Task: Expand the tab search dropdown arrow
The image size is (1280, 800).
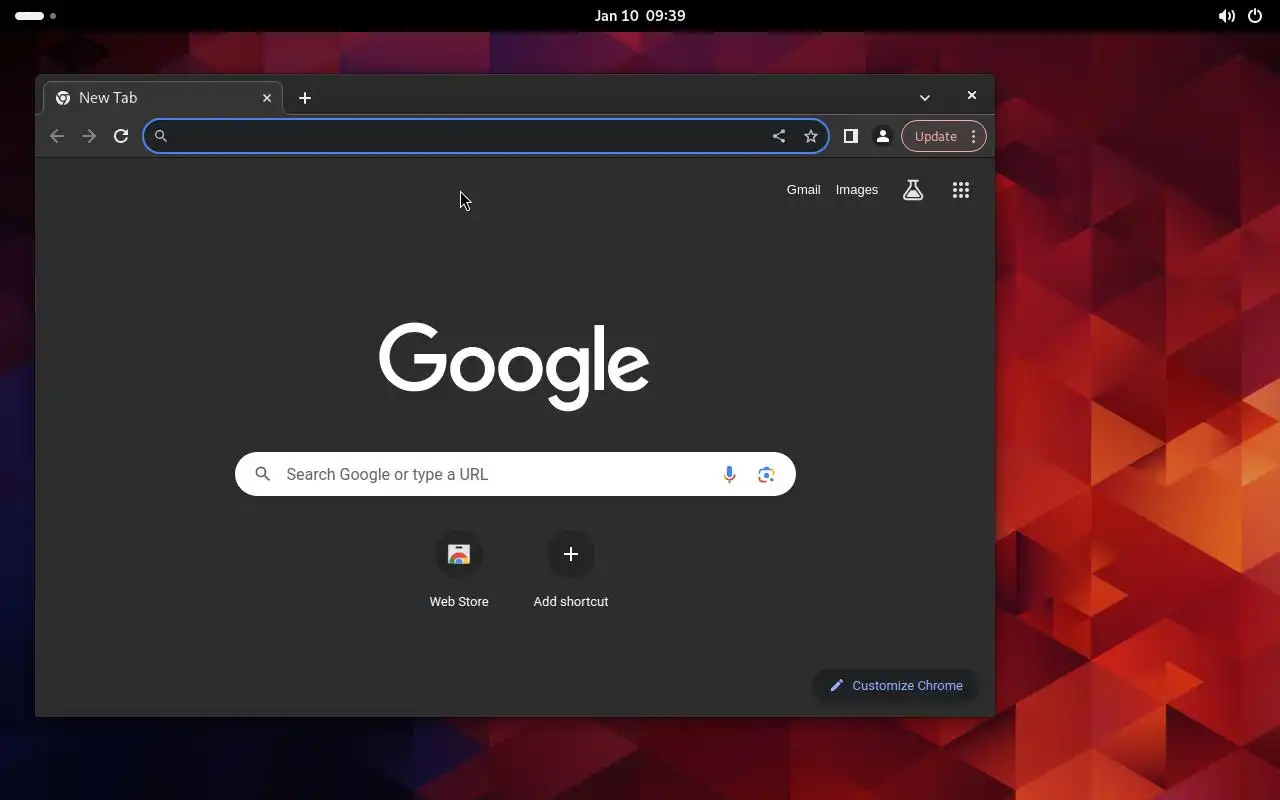Action: pyautogui.click(x=925, y=98)
